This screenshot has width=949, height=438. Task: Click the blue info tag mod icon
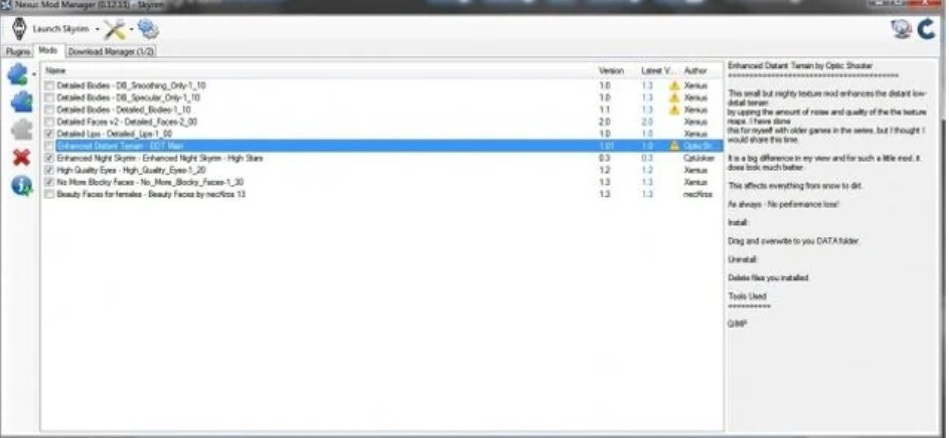tap(21, 186)
